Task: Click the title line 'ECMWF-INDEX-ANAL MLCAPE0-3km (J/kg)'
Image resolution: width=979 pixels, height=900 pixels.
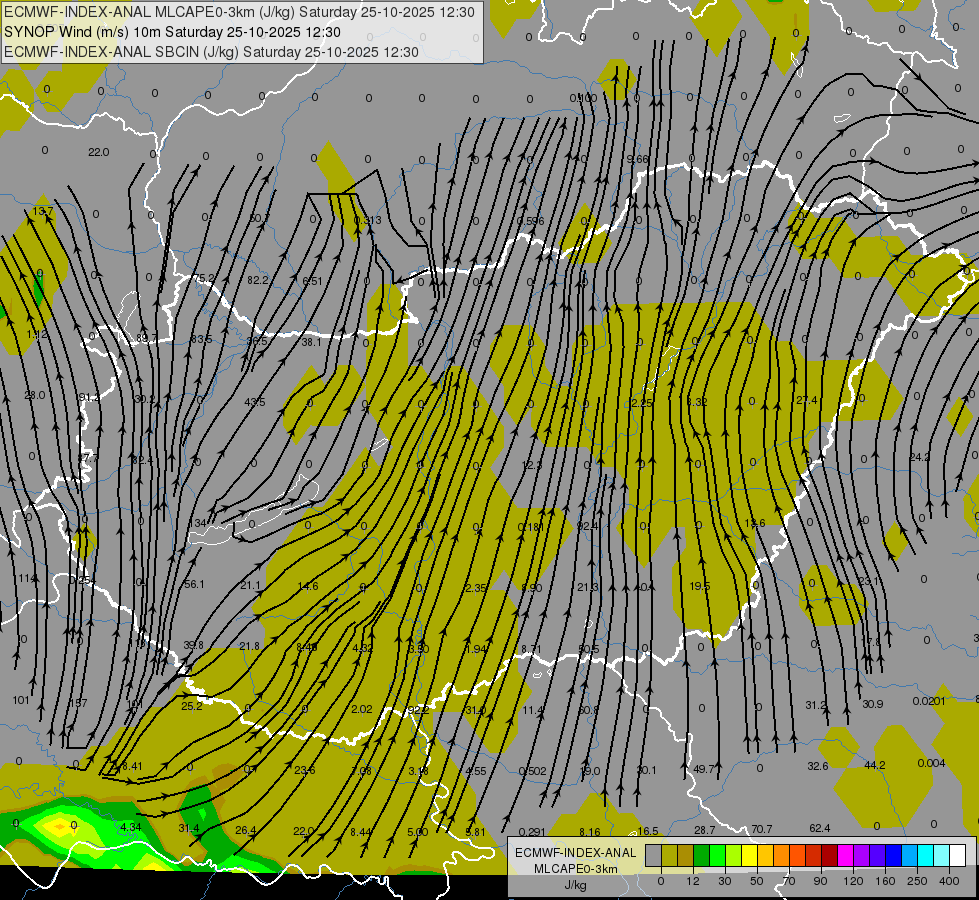Action: point(150,12)
